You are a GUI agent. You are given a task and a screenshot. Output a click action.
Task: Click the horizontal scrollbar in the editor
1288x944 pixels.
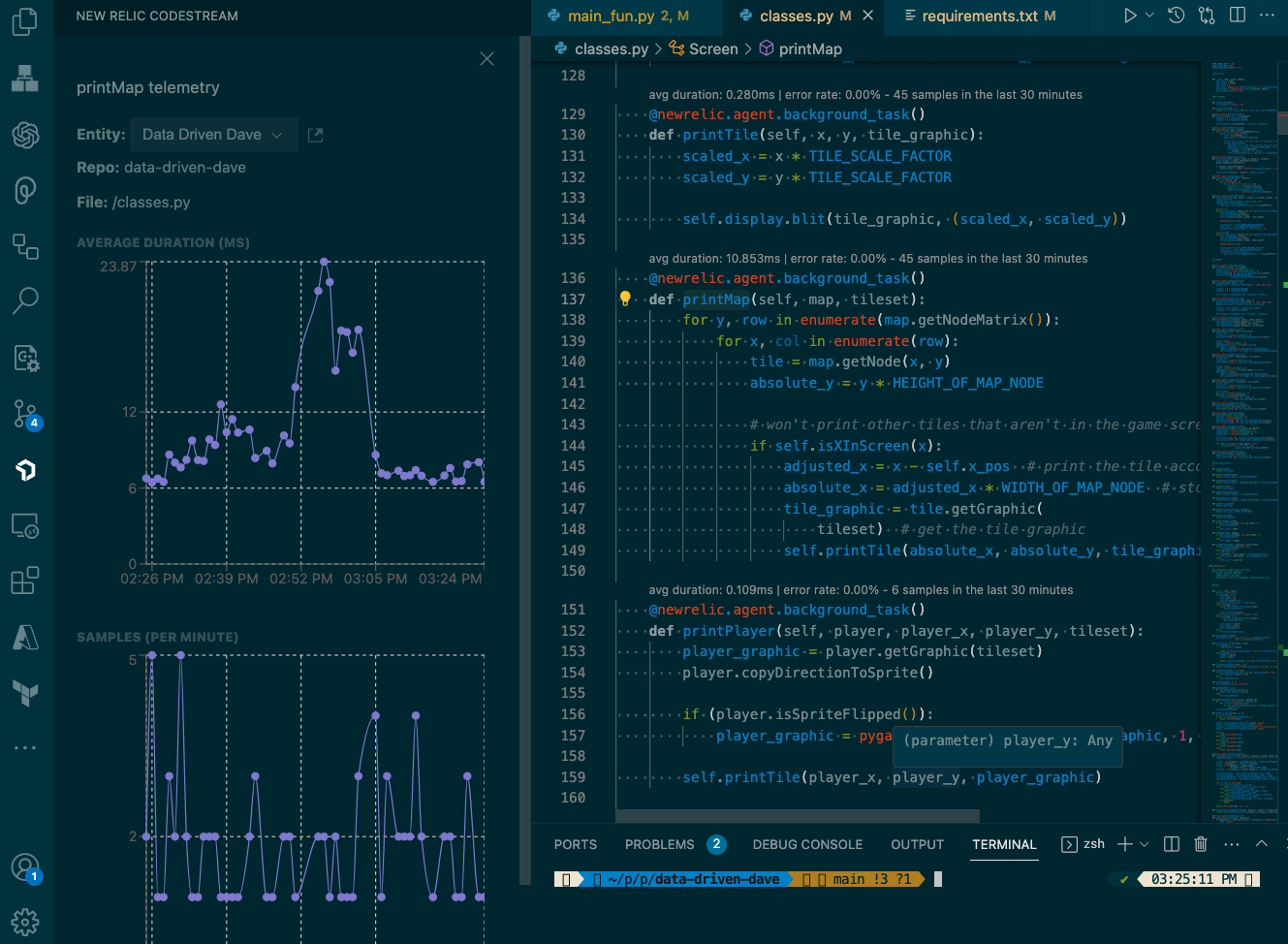click(797, 816)
